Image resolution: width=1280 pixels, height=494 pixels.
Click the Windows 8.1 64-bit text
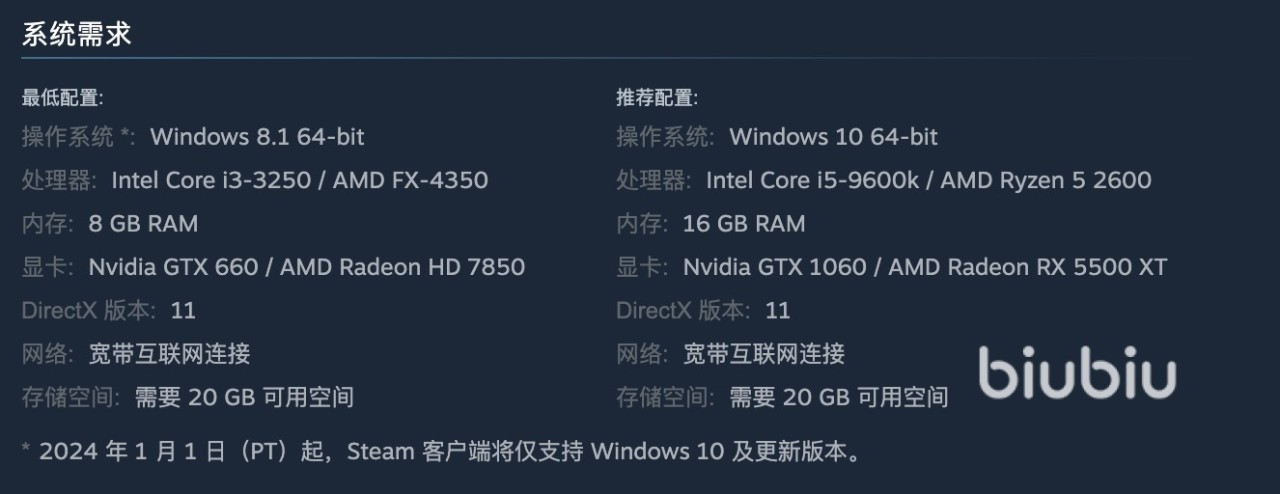click(x=257, y=137)
